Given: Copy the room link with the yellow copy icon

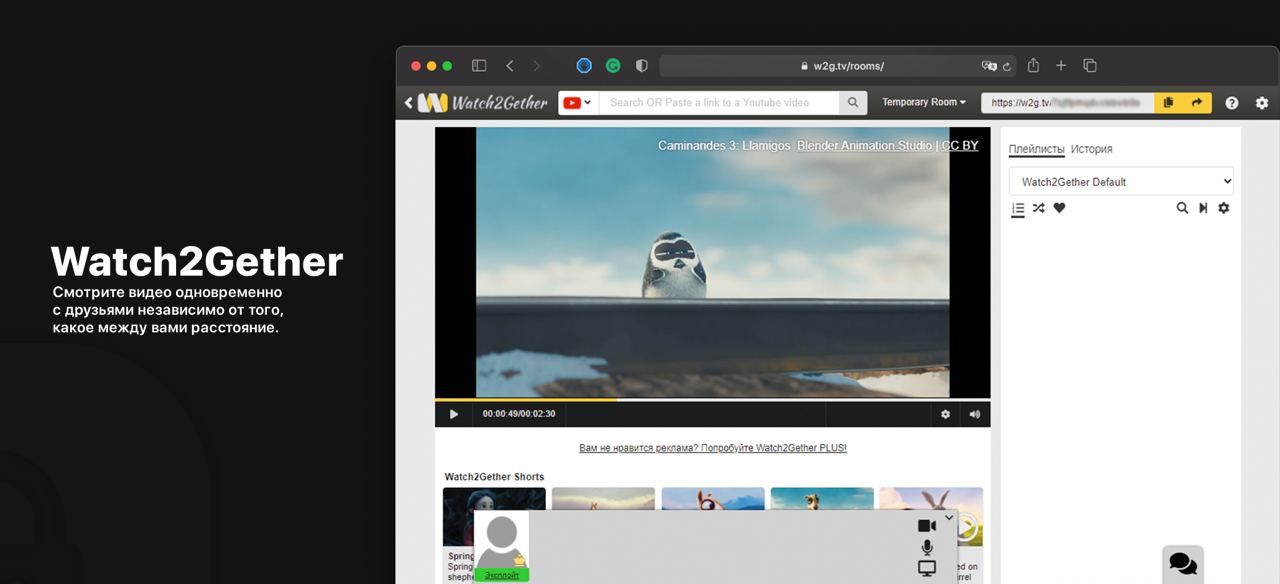Looking at the screenshot, I should pos(1168,102).
